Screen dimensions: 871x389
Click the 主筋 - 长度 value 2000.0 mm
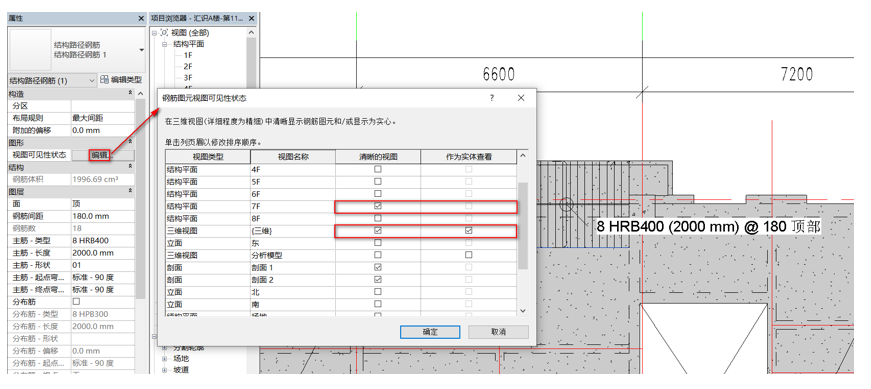click(x=103, y=252)
